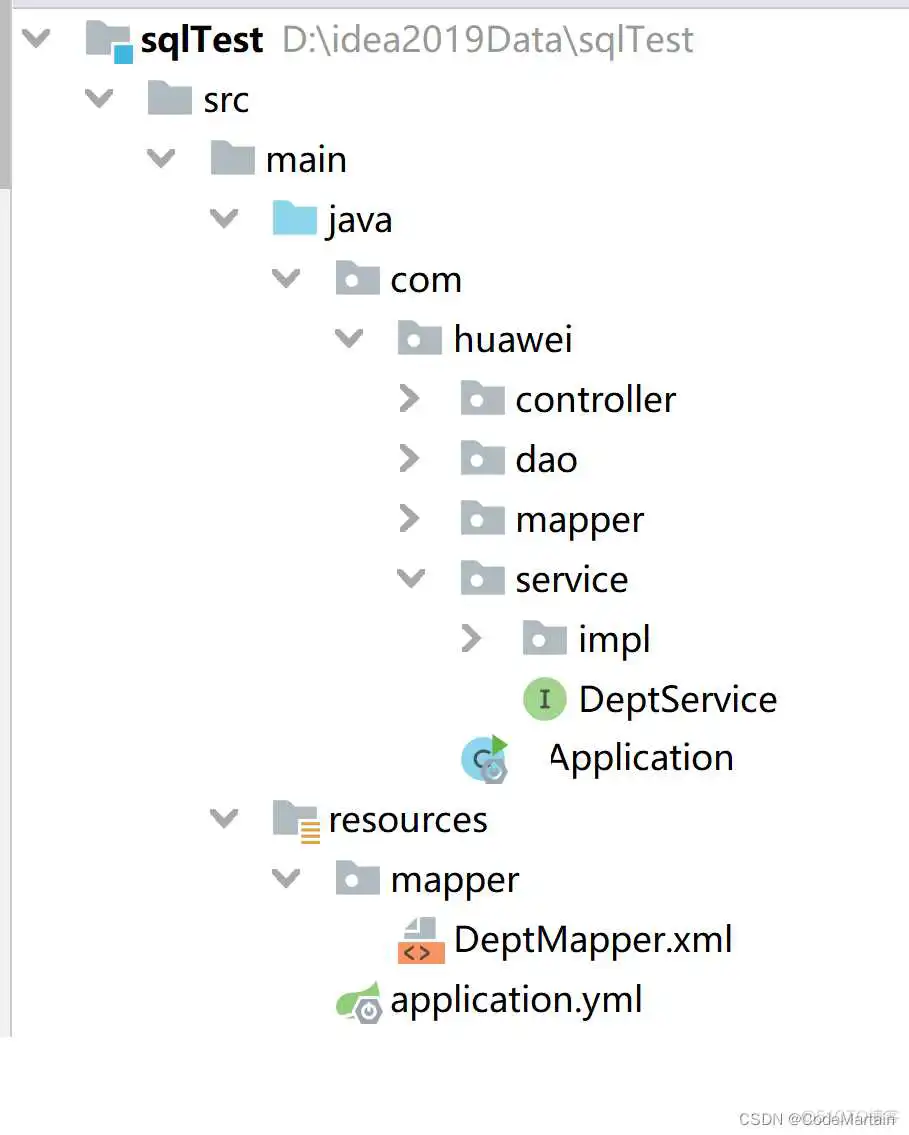Click the impl package icon
Viewport: 909px width, 1135px height.
pos(545,638)
